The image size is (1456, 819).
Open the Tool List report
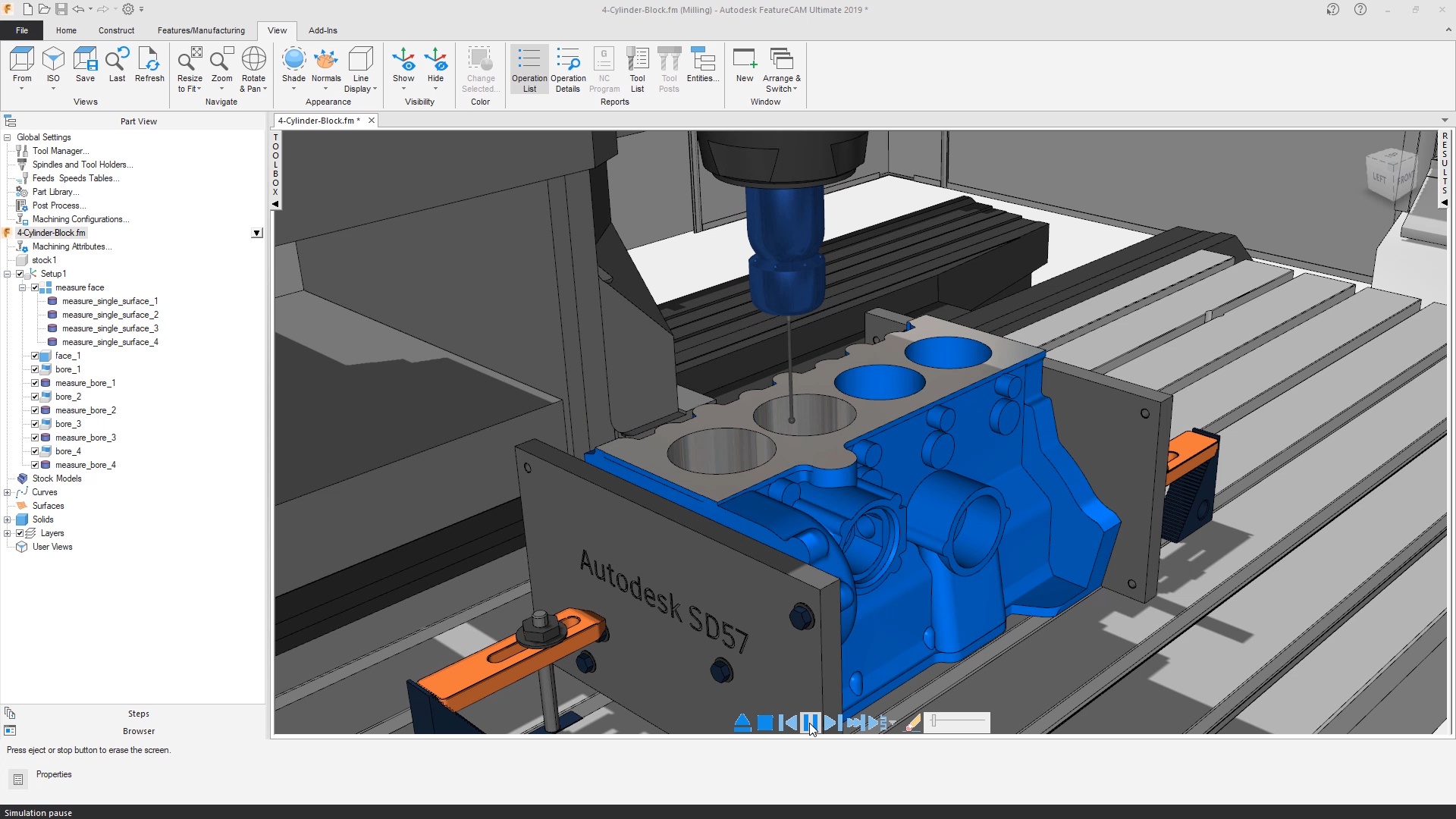pyautogui.click(x=637, y=69)
